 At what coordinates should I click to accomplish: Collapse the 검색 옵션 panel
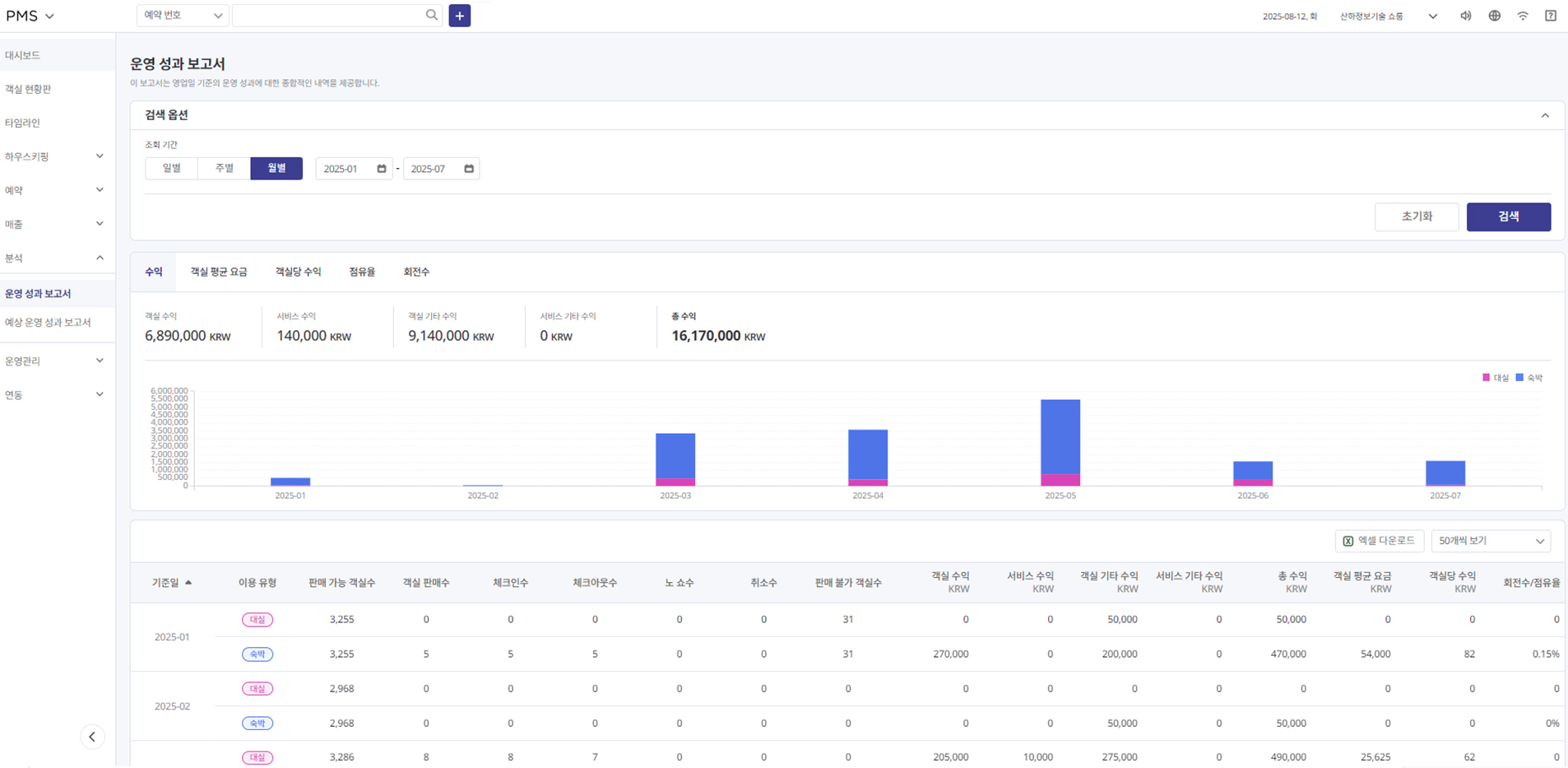1545,115
